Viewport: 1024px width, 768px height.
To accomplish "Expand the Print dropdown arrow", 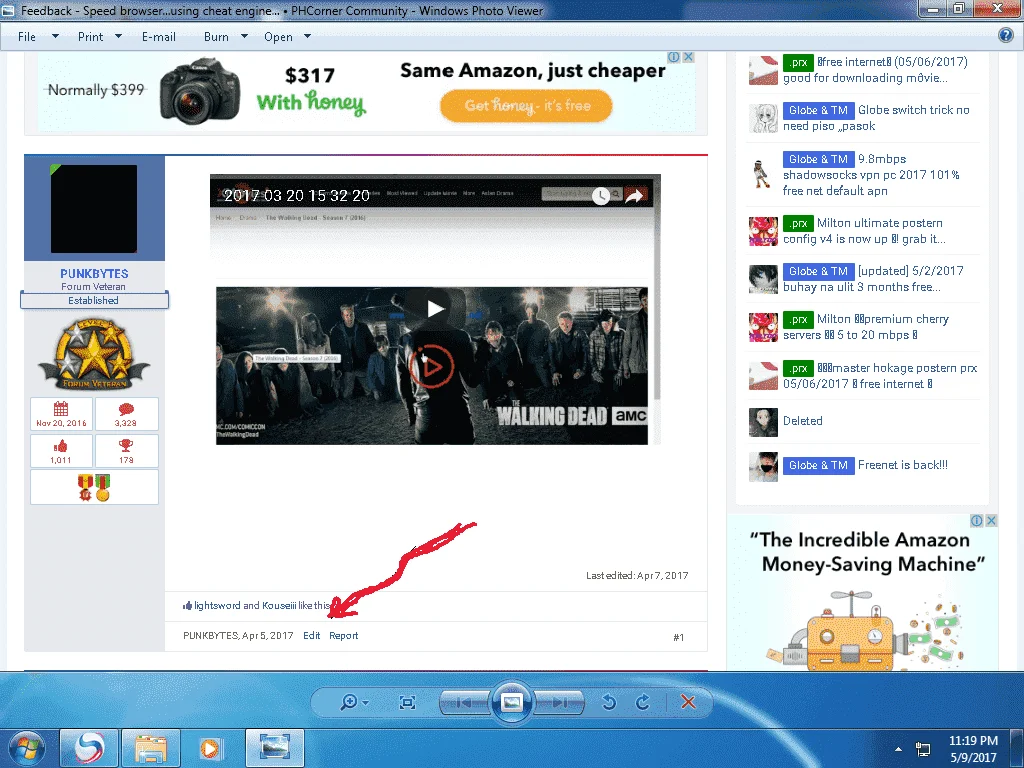I will tap(118, 37).
